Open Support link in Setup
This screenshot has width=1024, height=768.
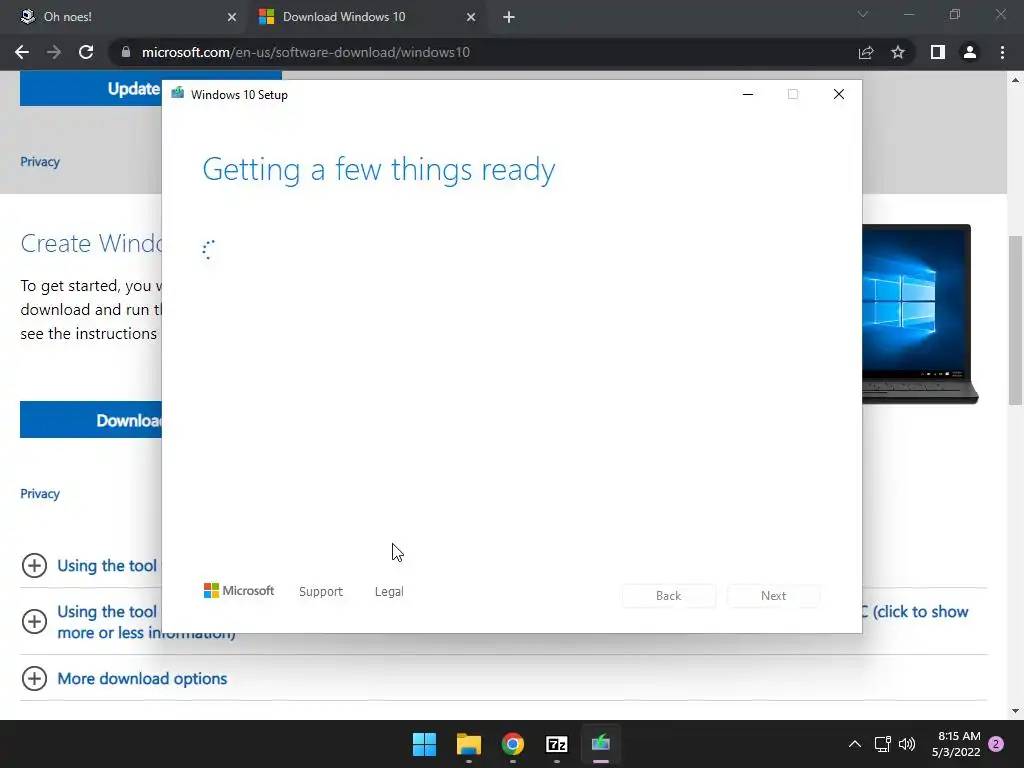[321, 592]
